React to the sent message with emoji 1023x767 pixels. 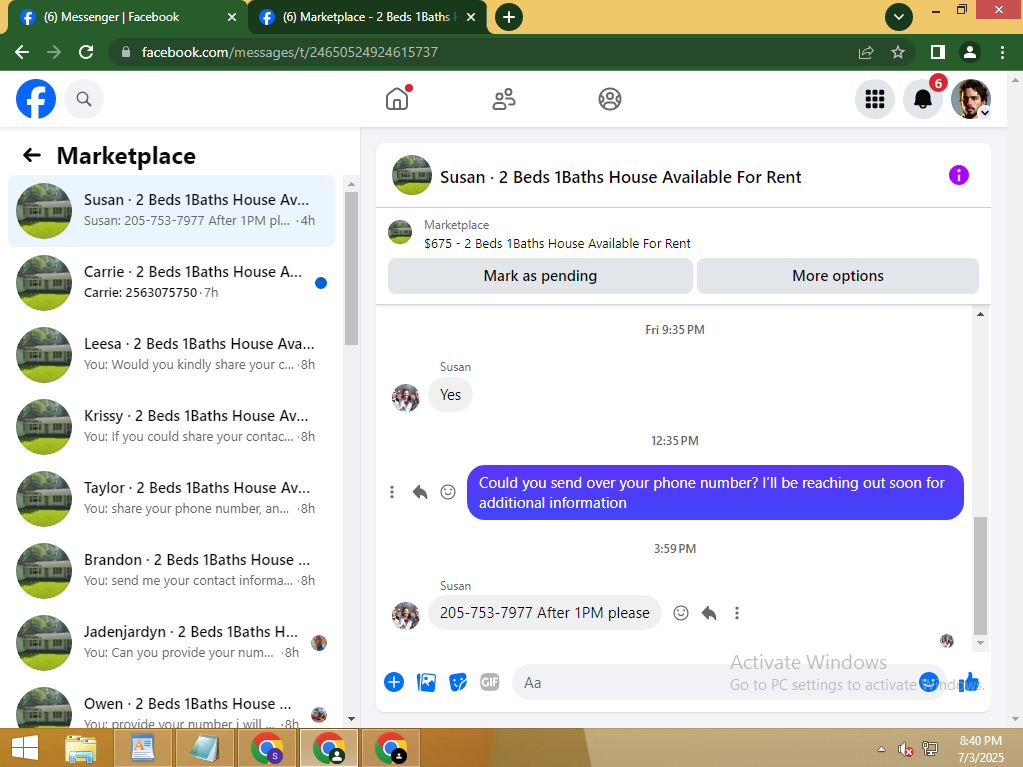click(x=448, y=492)
